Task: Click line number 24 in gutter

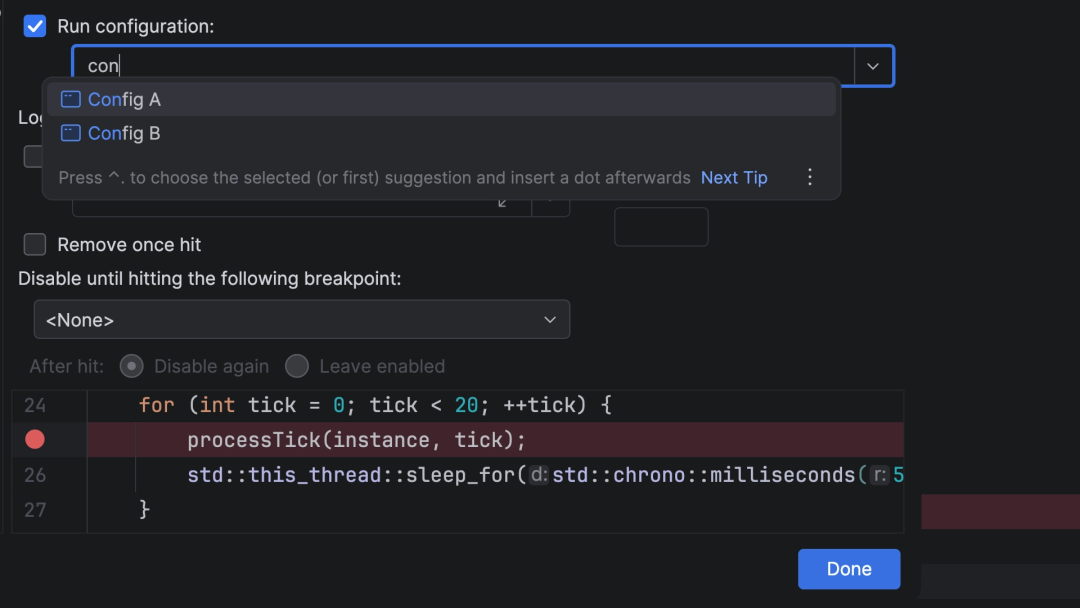Action: (35, 406)
